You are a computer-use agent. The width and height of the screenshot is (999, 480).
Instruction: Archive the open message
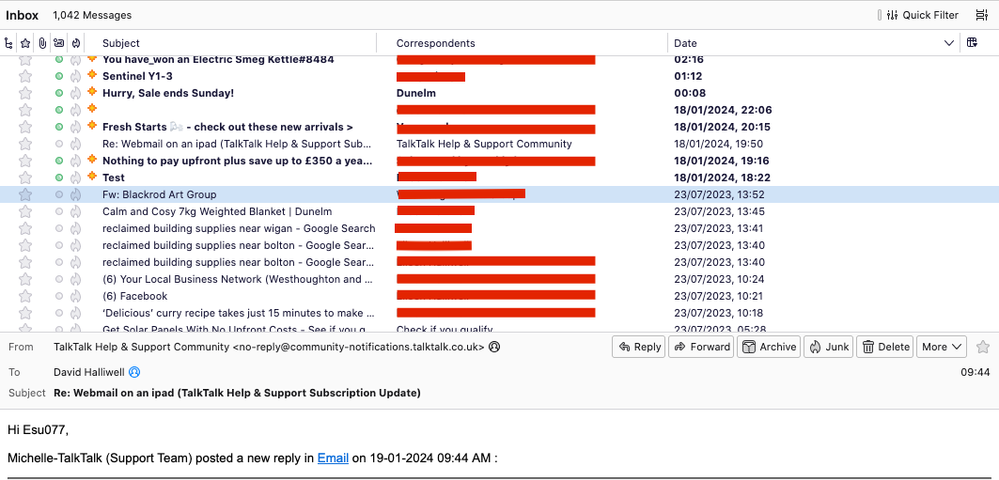(769, 347)
